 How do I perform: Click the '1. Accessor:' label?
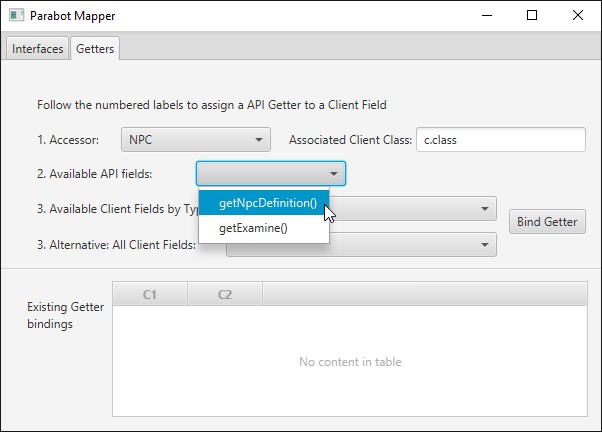68,140
